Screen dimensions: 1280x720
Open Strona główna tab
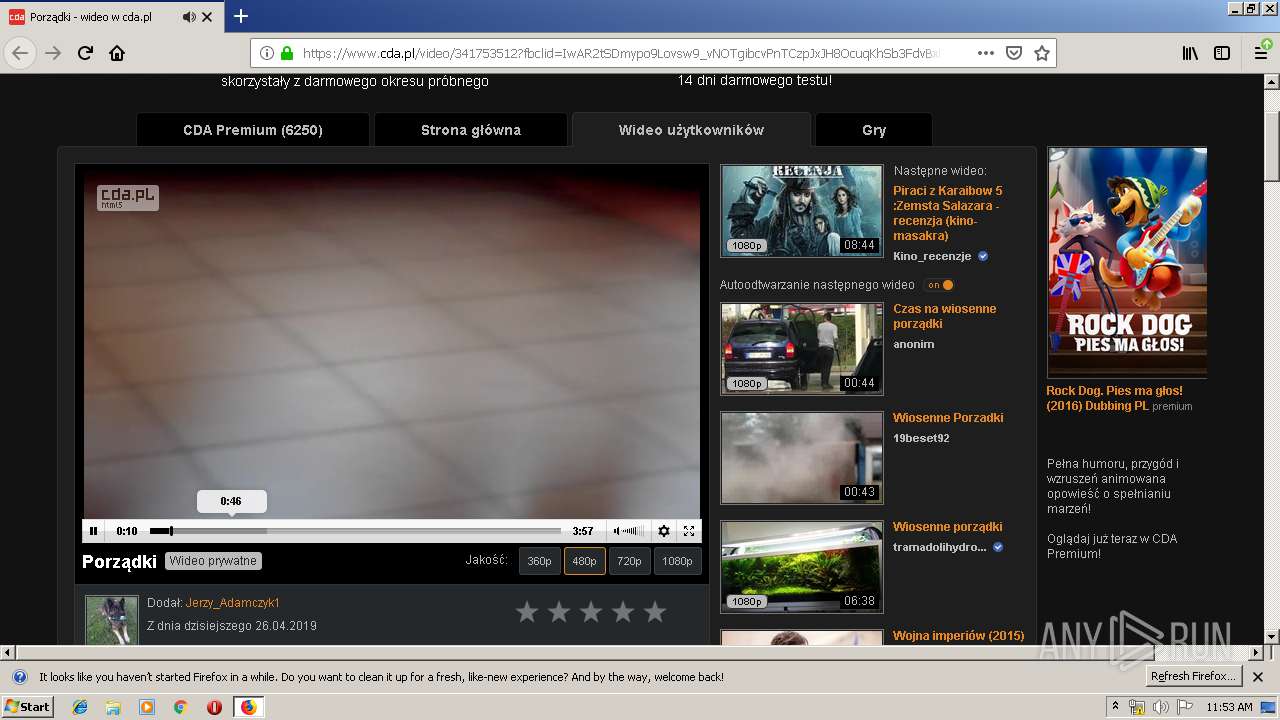[471, 130]
